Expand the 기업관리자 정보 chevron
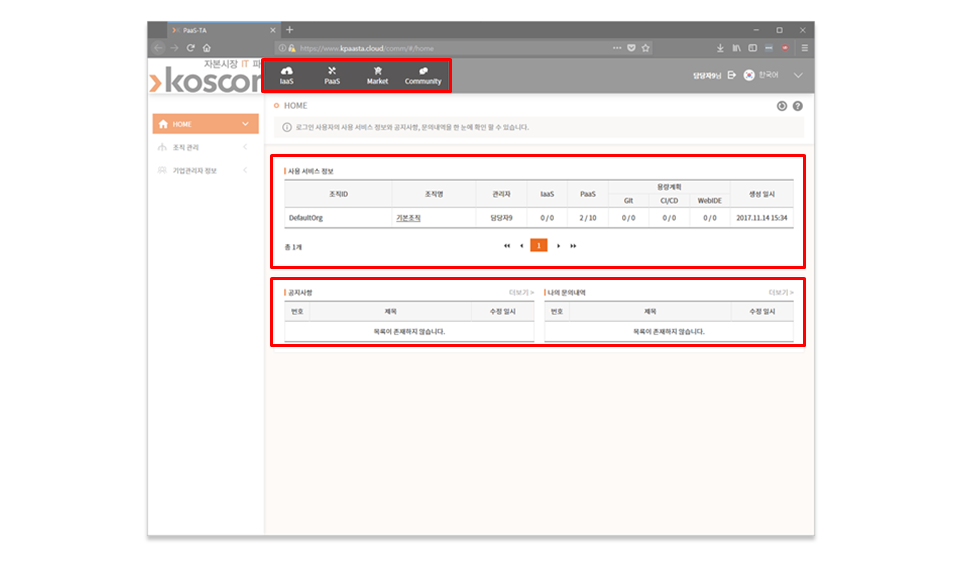Viewport: 962px width, 565px height. (x=245, y=171)
